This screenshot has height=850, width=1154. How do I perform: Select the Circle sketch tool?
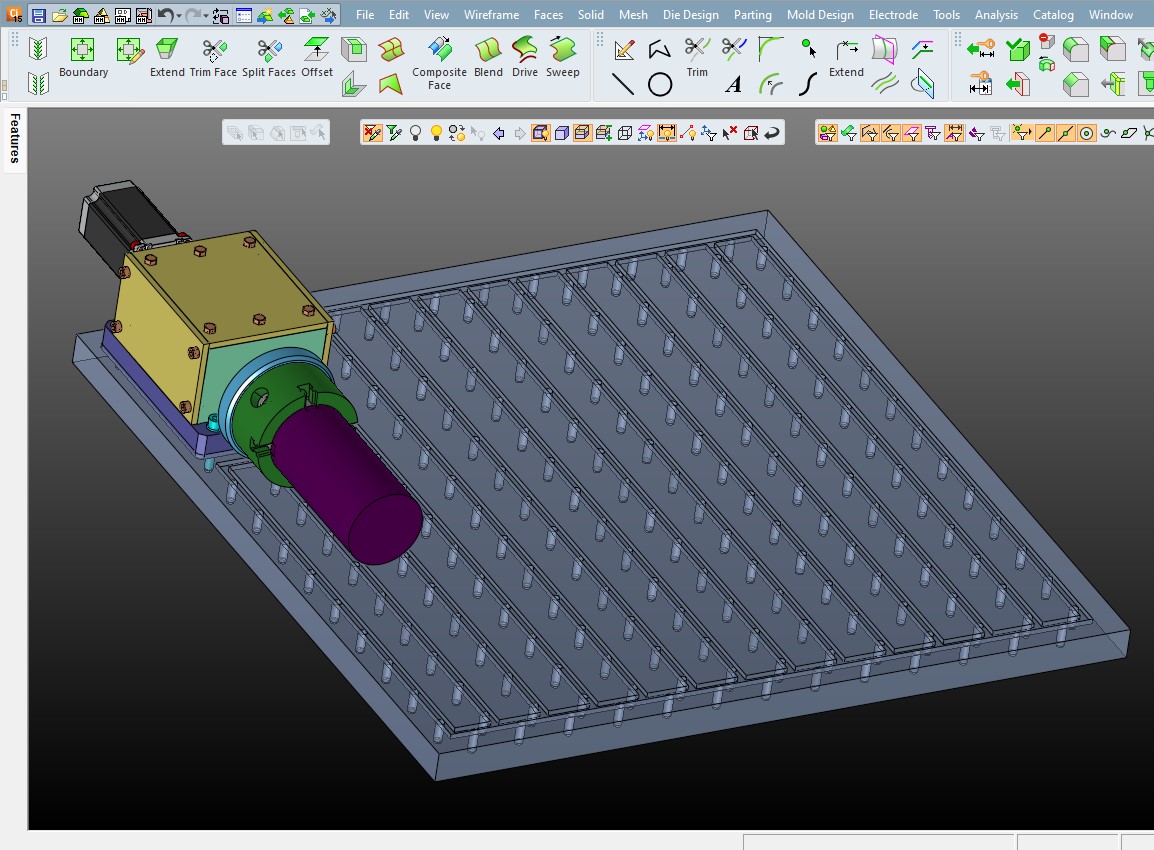coord(661,84)
